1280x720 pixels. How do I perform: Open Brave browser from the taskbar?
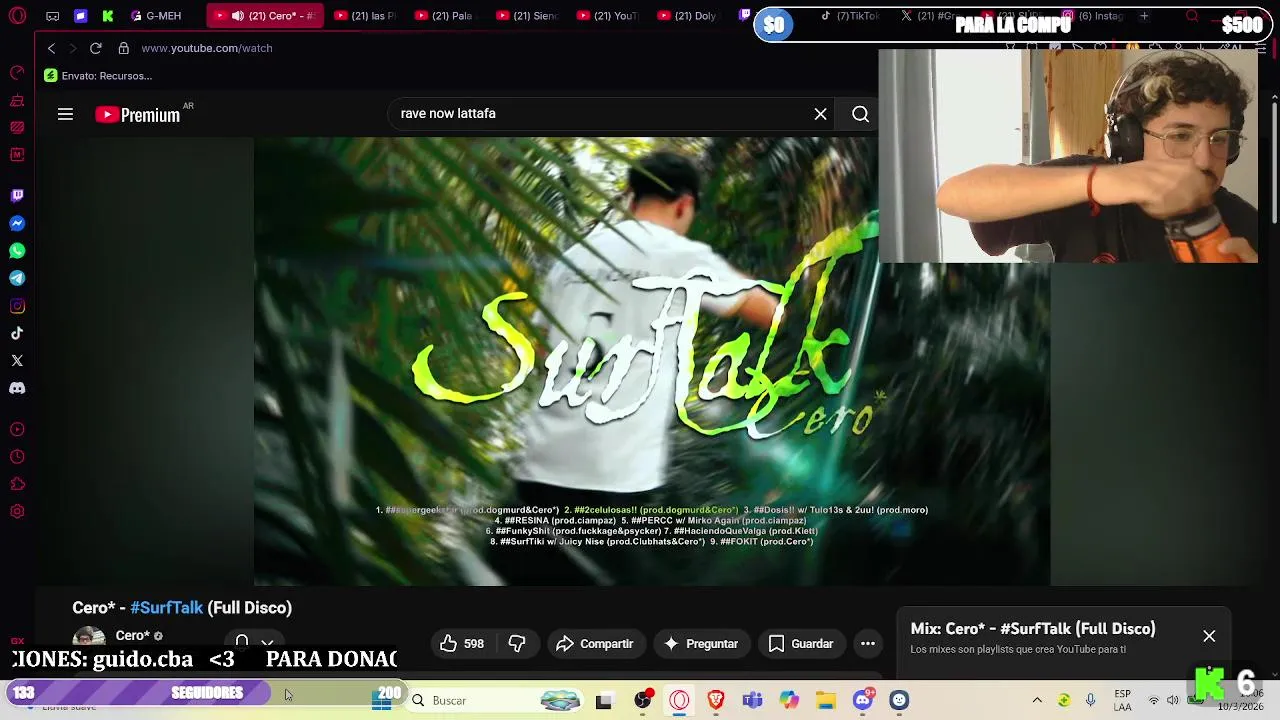pyautogui.click(x=716, y=700)
